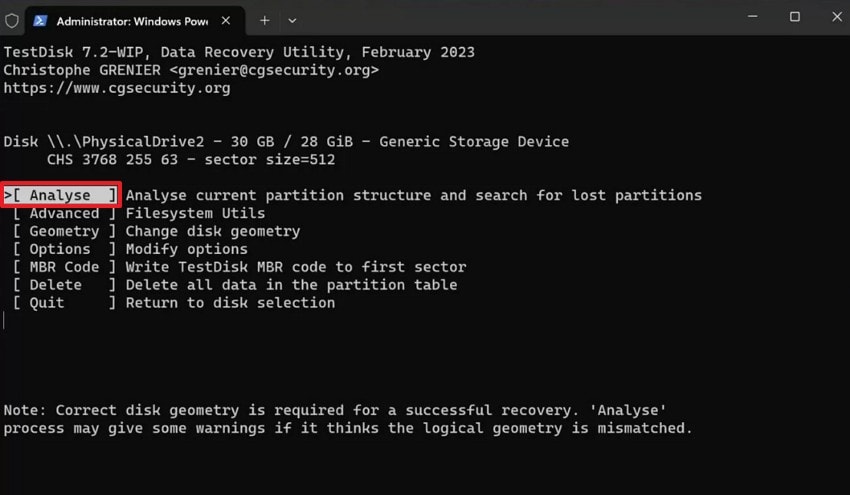Screen dimensions: 850x495
Task: Open a new terminal tab
Action: (265, 20)
